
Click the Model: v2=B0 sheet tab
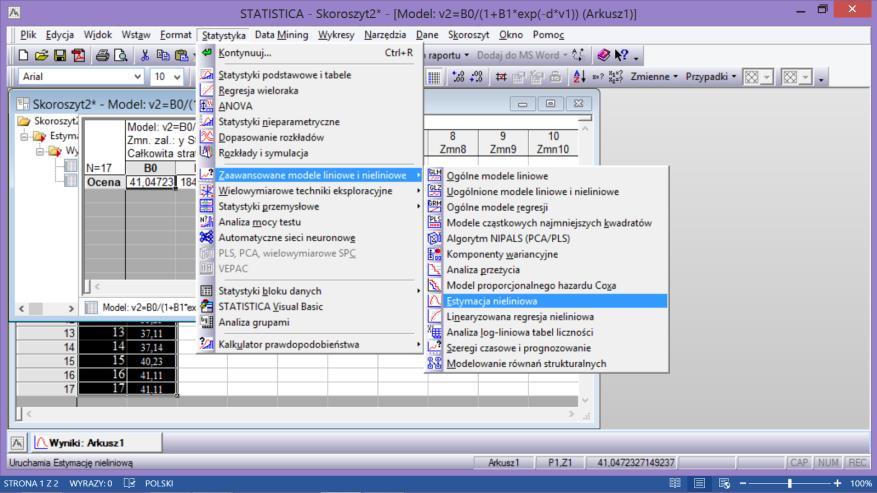click(142, 307)
